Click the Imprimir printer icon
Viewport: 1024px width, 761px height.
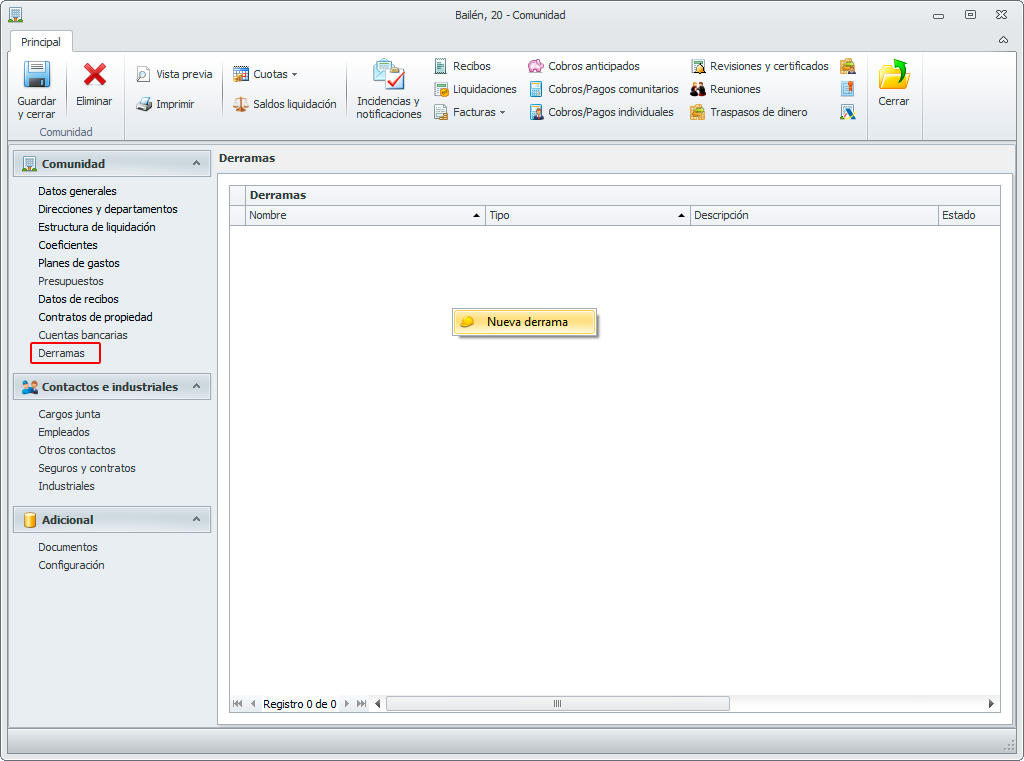pyautogui.click(x=144, y=104)
